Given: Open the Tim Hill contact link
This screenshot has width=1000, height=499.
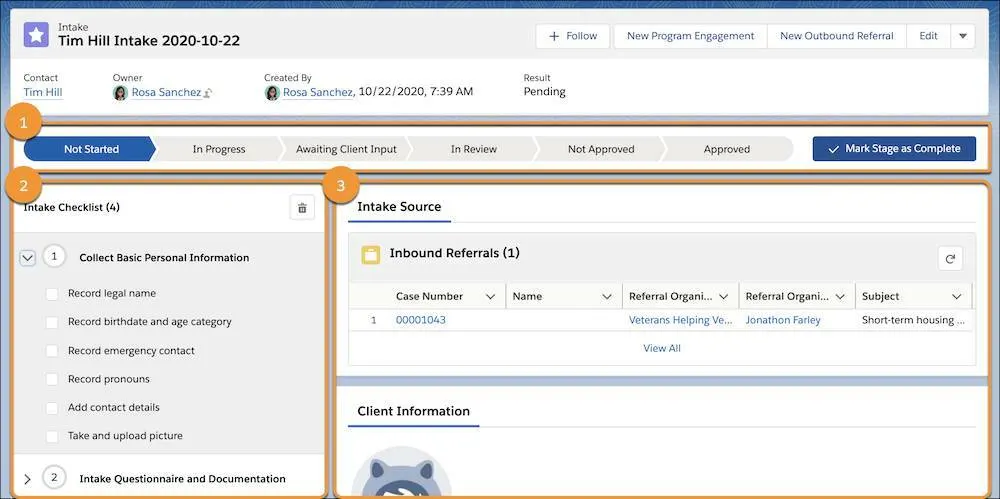Looking at the screenshot, I should (x=43, y=93).
